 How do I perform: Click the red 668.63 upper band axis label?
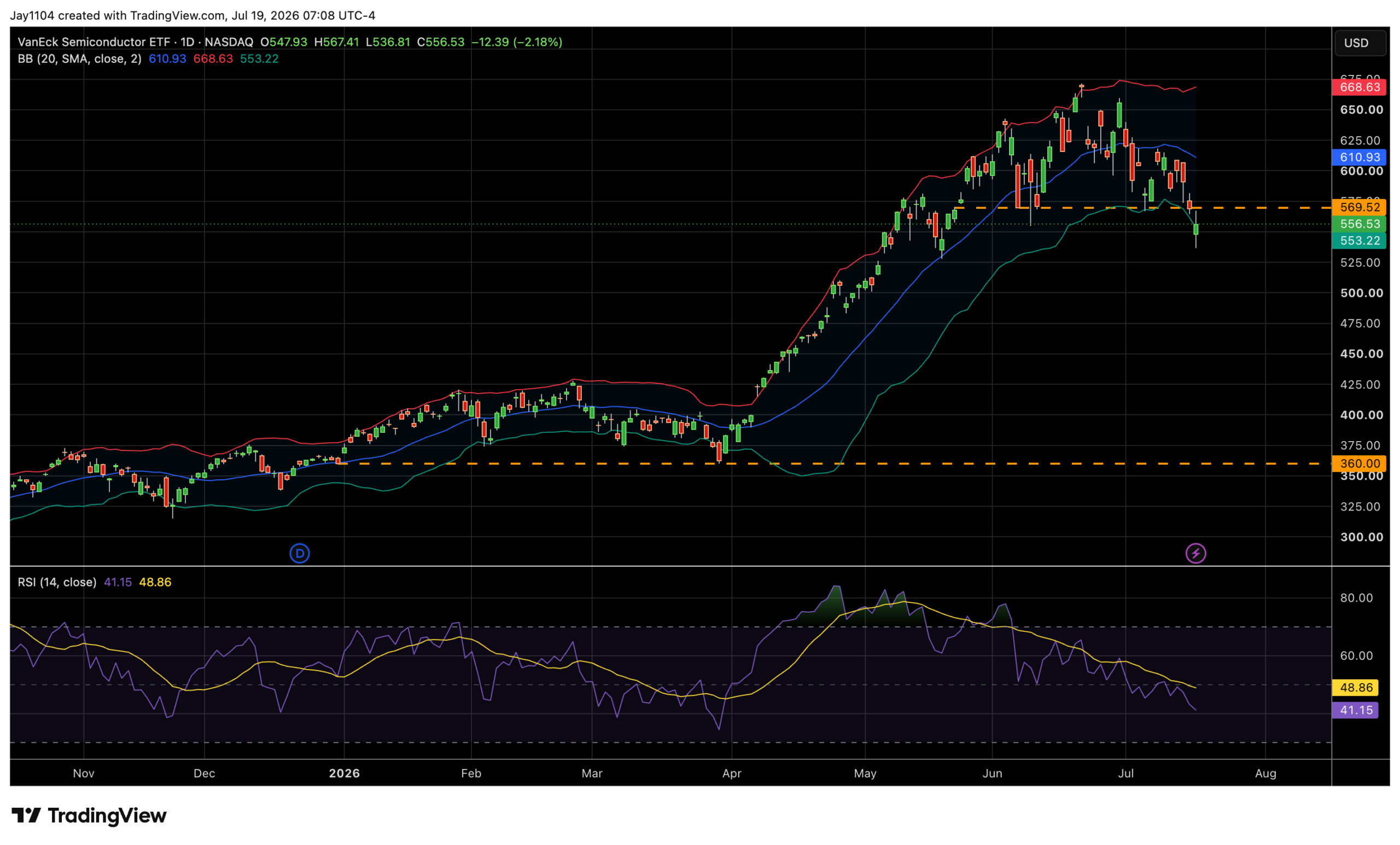(x=1359, y=87)
